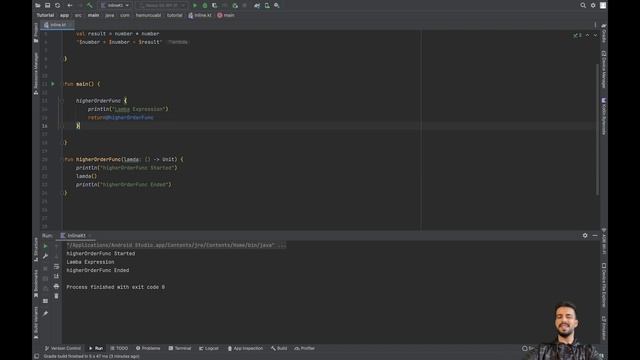Open the Logcat tool window

[x=209, y=348]
